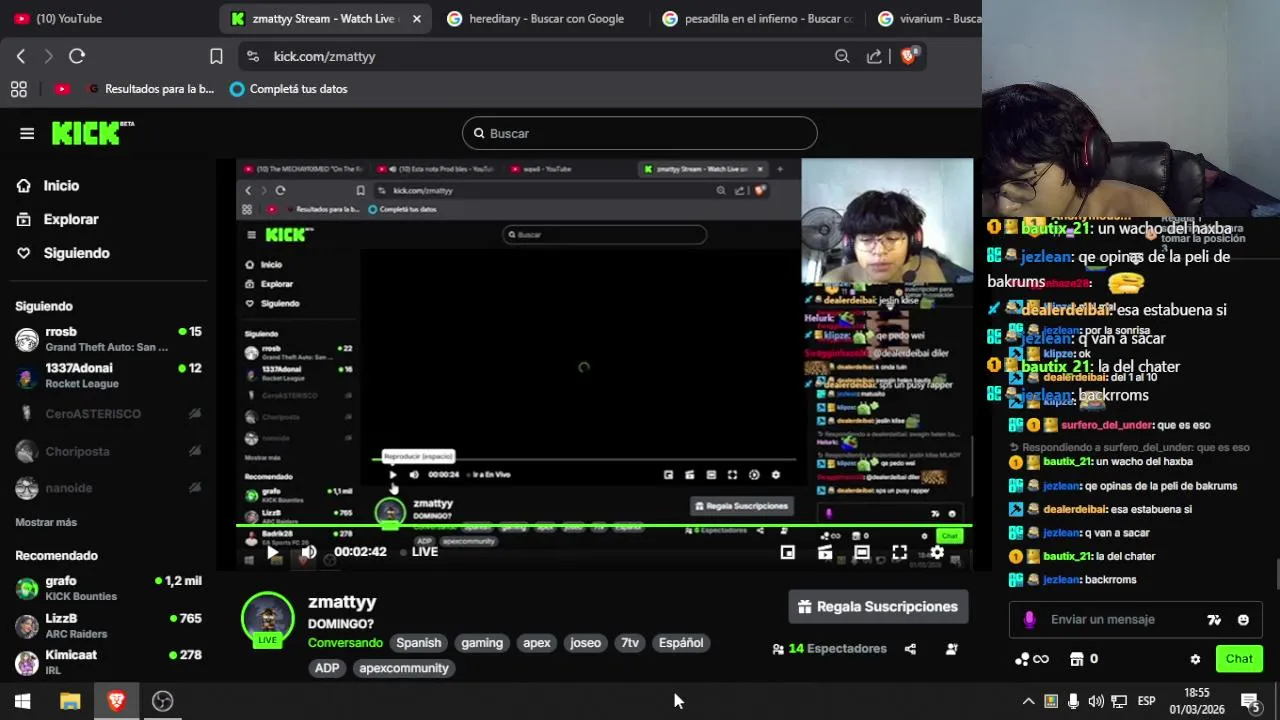Click Regala Suscripciones button
The height and width of the screenshot is (720, 1280).
879,606
